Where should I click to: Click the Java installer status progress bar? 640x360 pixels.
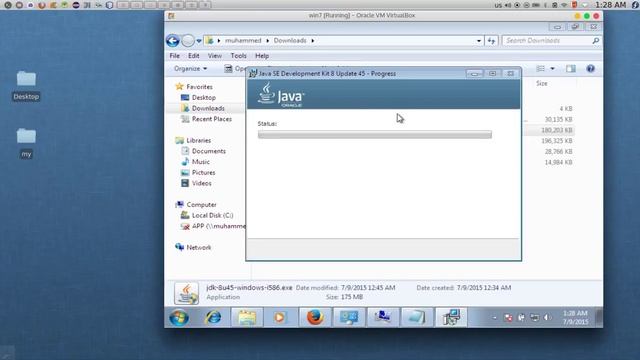click(x=375, y=135)
